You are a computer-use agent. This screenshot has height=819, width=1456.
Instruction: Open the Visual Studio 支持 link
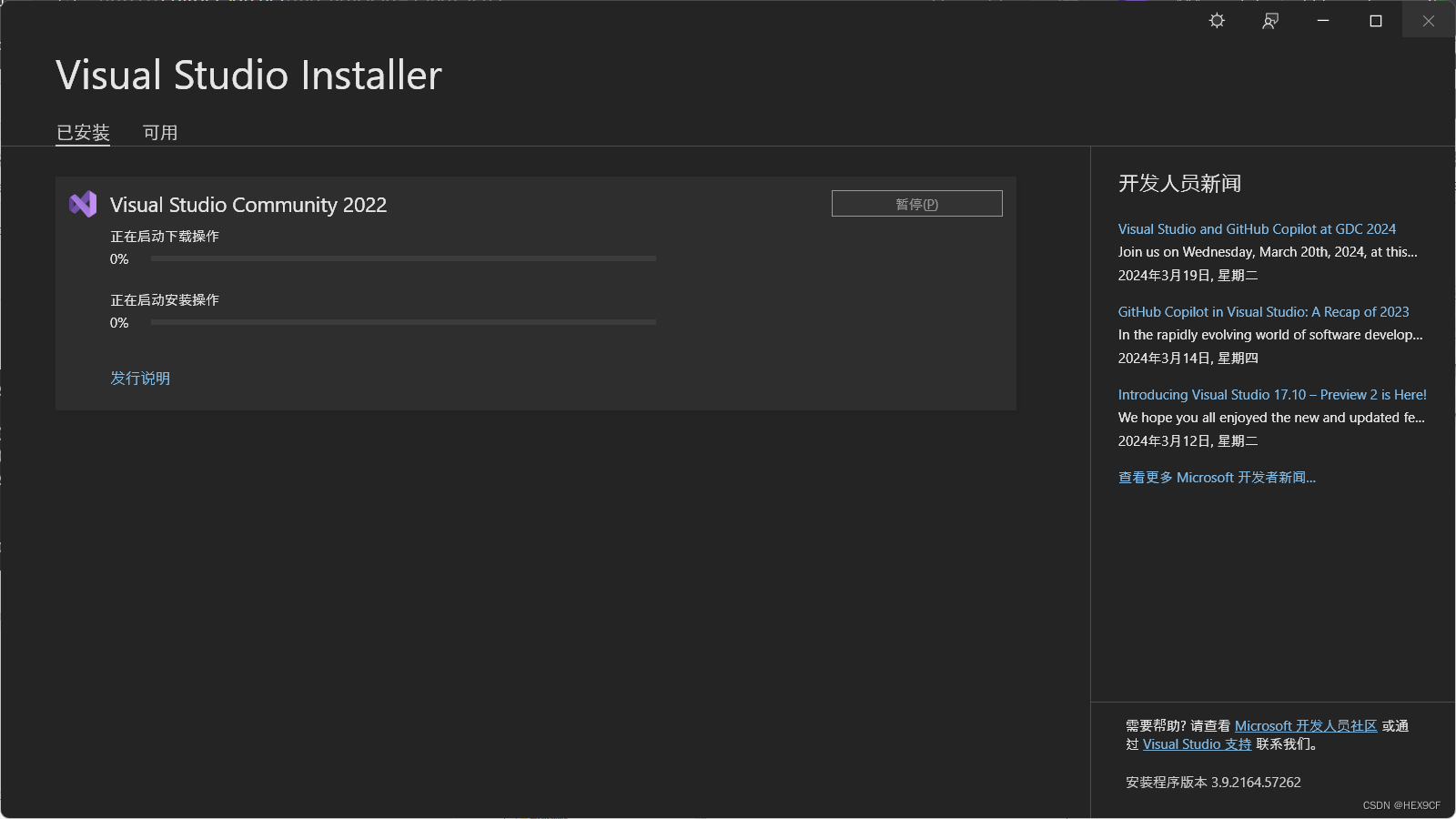[1198, 744]
